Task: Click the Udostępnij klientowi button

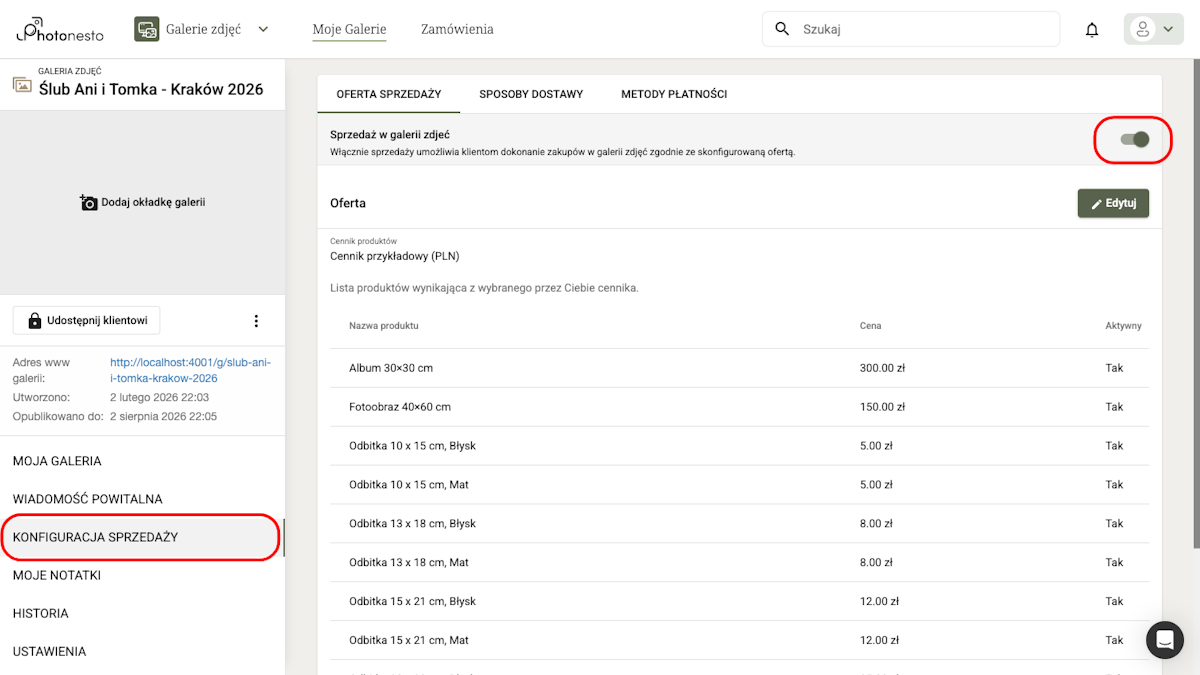Action: (x=87, y=321)
